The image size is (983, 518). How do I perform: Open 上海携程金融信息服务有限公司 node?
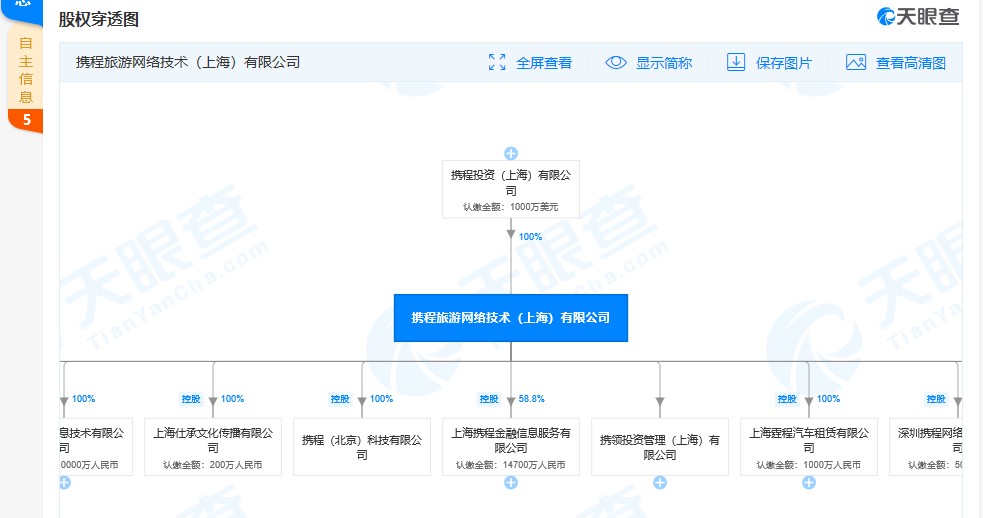click(x=511, y=447)
